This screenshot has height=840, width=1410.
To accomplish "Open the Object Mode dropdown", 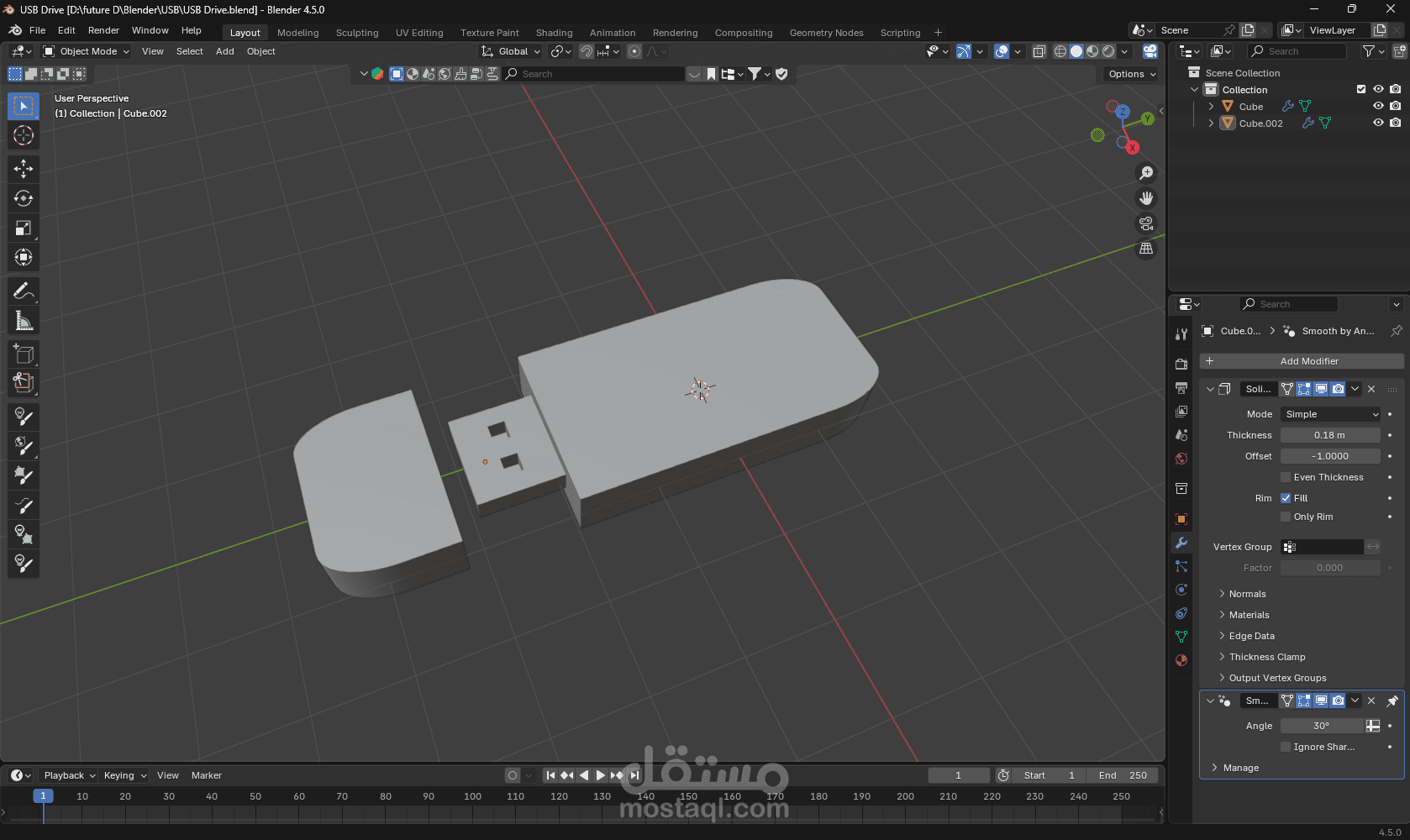I will [87, 51].
